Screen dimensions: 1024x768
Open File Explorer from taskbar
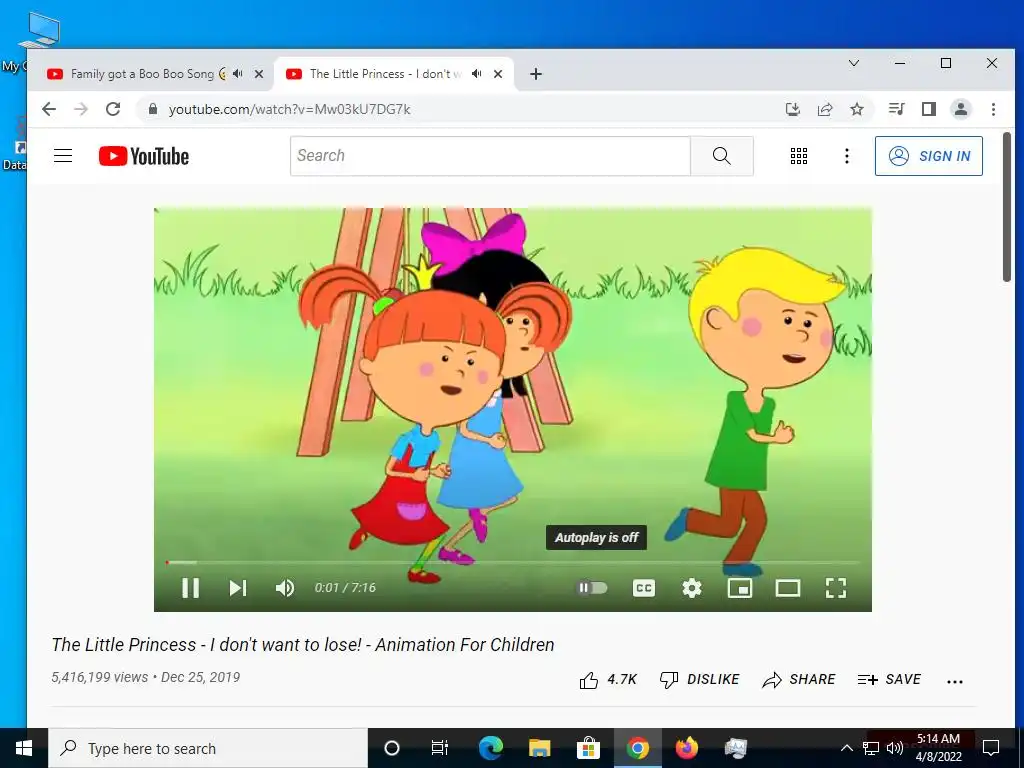(x=539, y=748)
